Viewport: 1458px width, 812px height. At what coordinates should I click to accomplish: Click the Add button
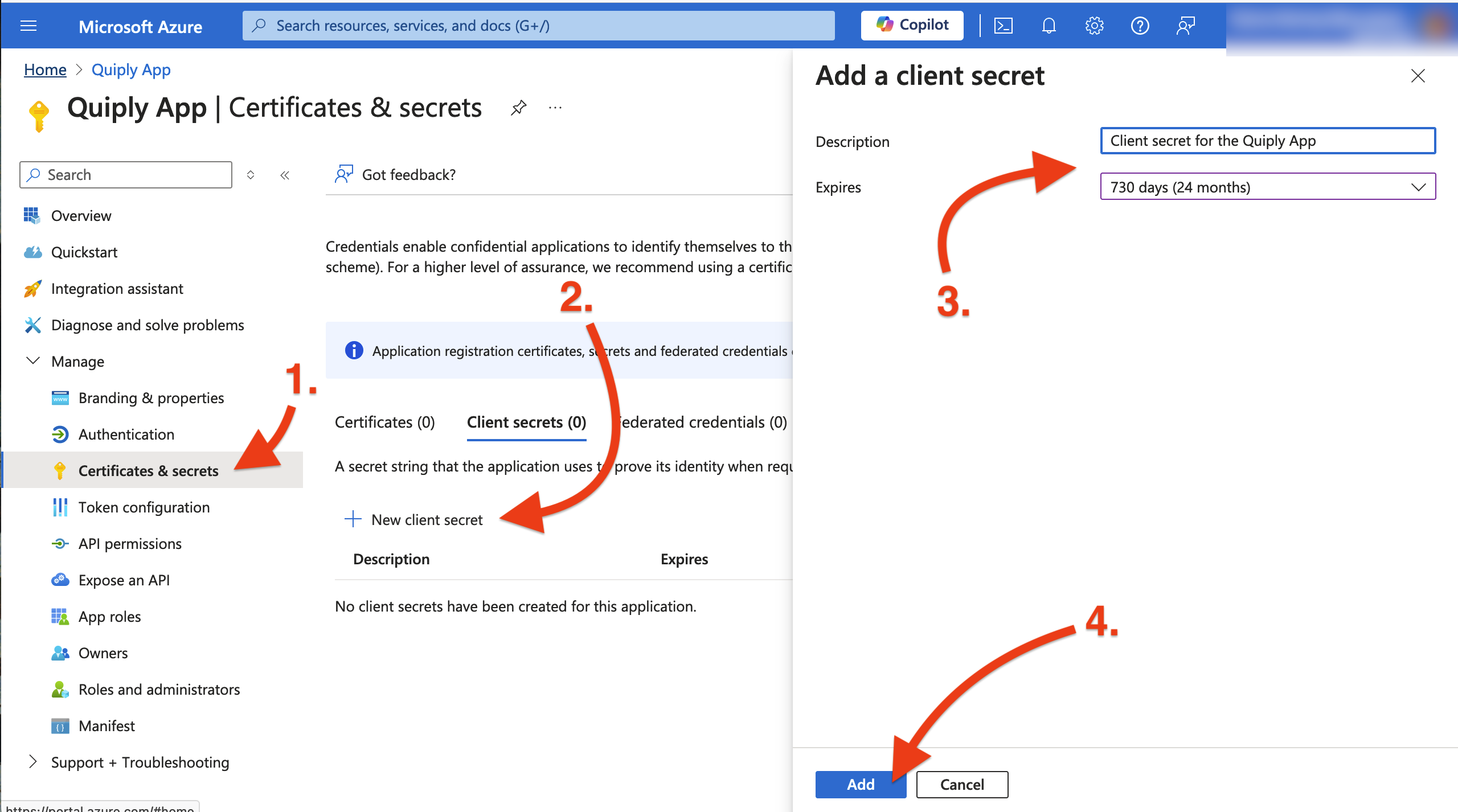(861, 784)
